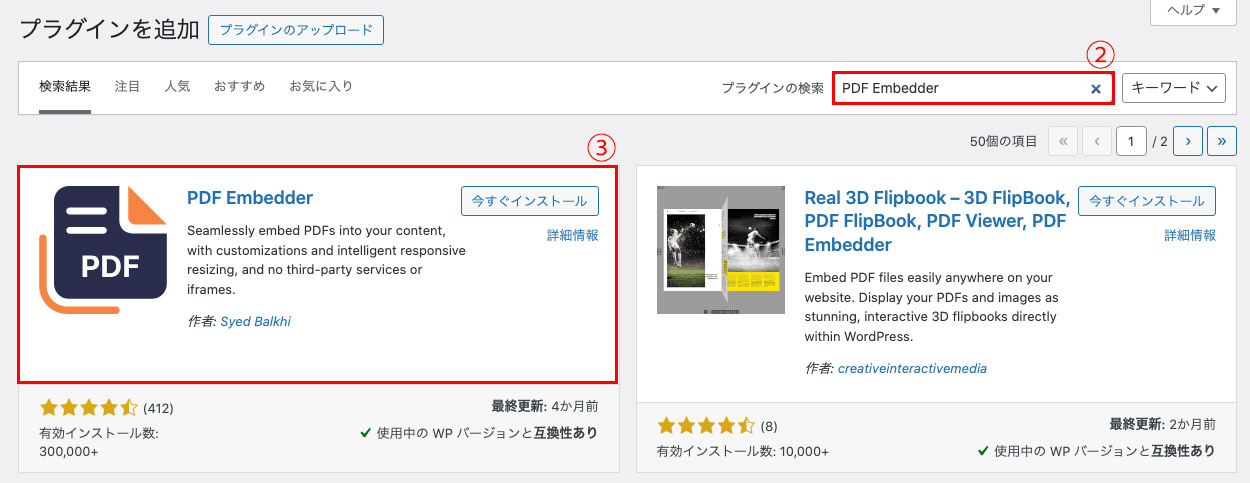
Task: Click the プラグインの検索 label
Action: click(772, 88)
